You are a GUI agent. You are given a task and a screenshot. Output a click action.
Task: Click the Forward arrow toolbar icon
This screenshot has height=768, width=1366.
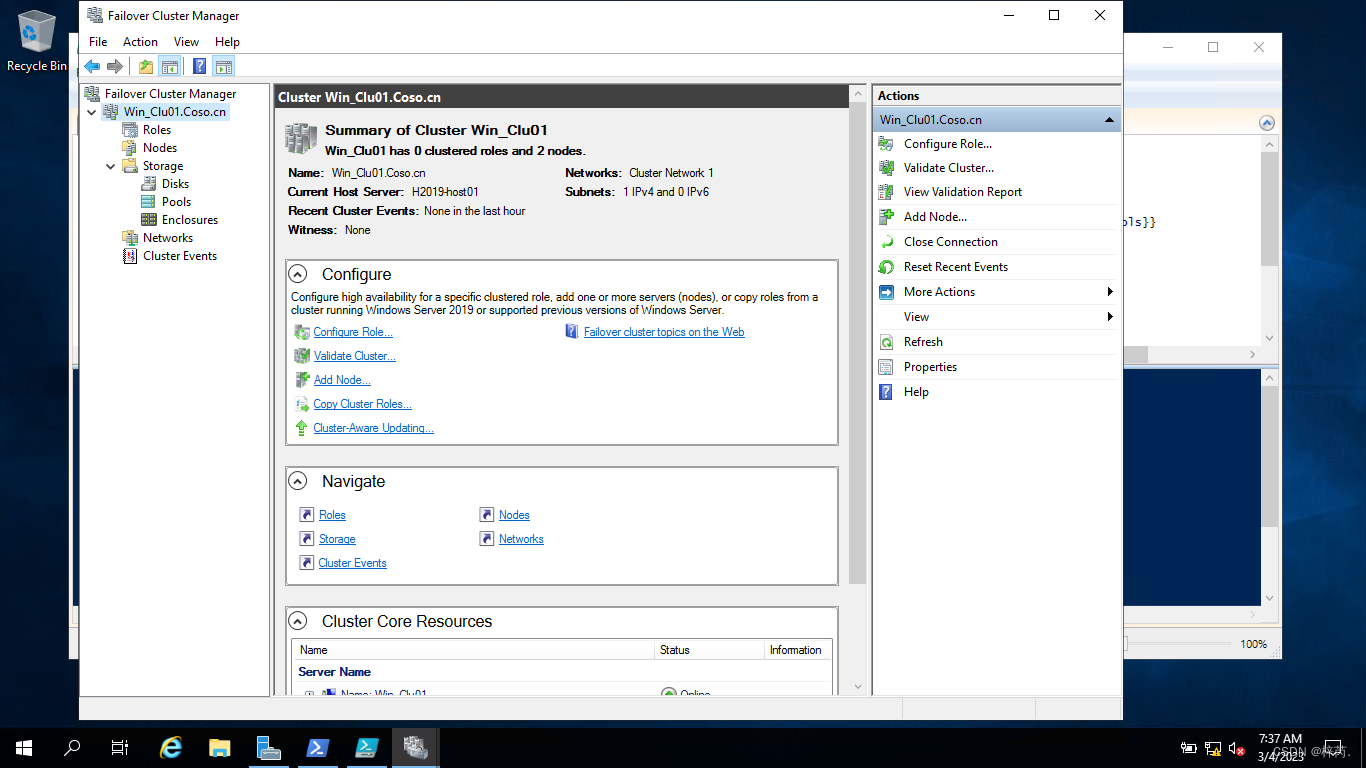click(x=115, y=66)
